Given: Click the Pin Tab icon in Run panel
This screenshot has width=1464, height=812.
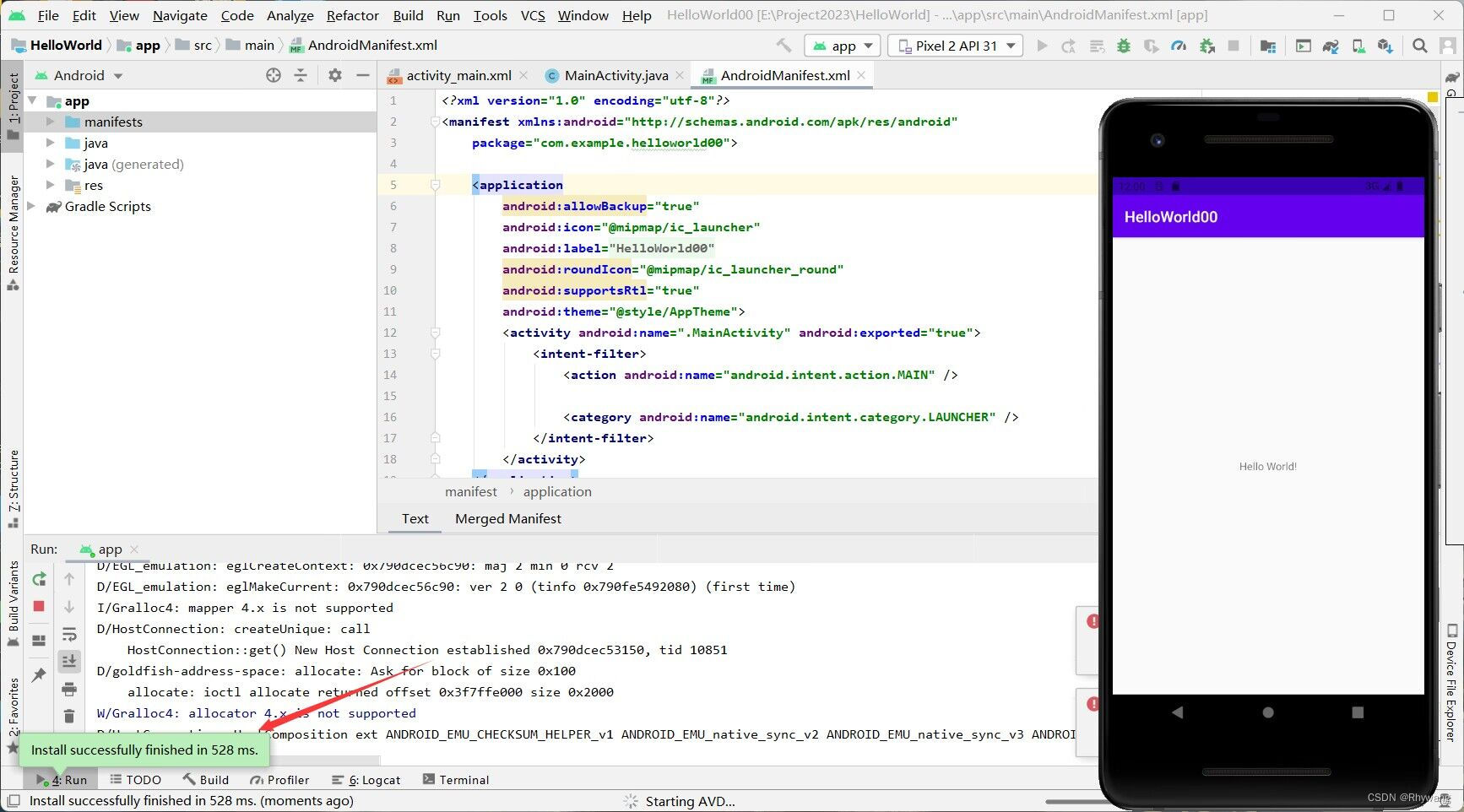Looking at the screenshot, I should 39,674.
